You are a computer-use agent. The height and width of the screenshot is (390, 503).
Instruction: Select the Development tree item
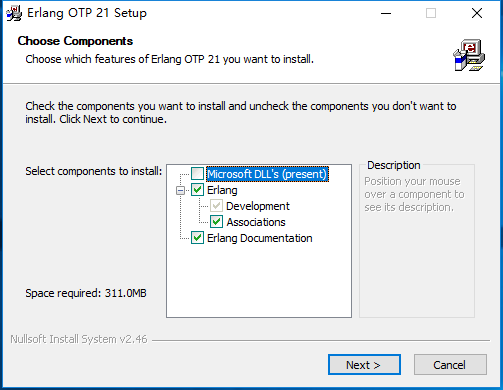258,206
